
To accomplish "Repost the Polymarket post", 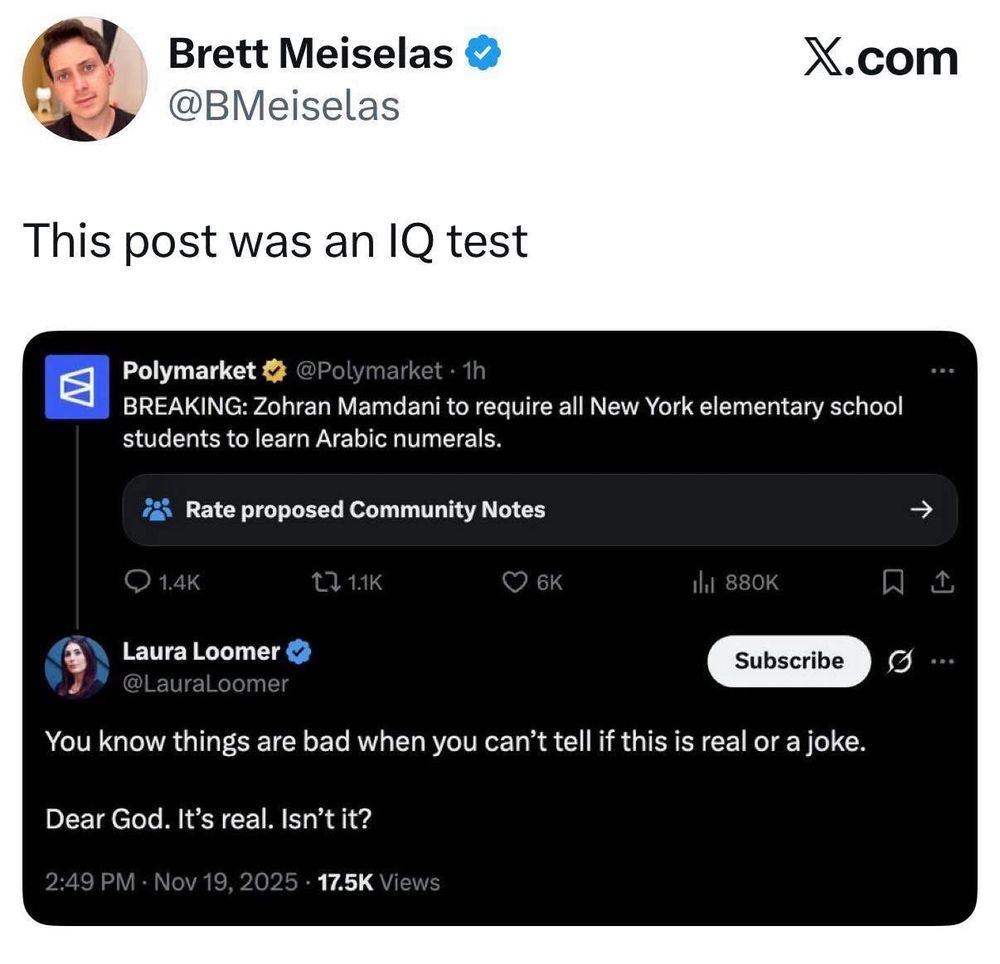I will tap(326, 582).
